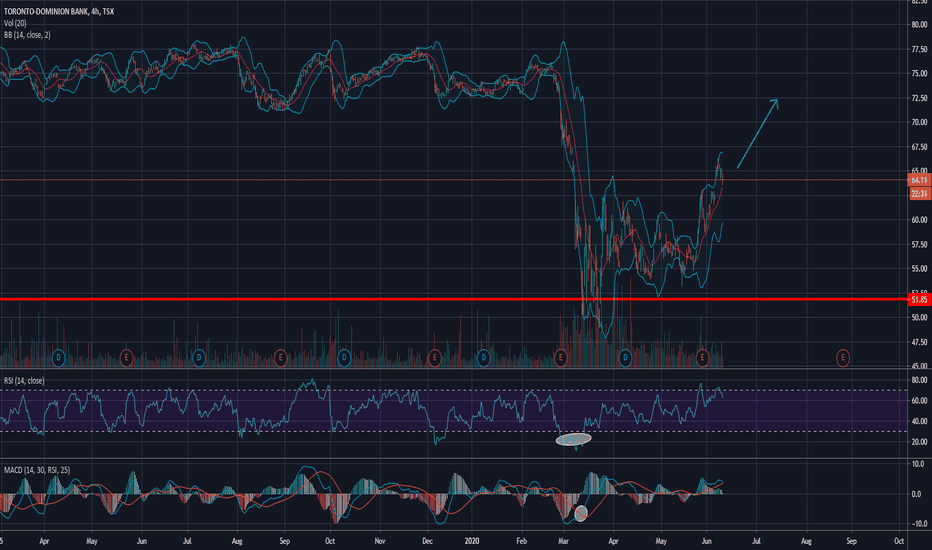Click the 22:33 bar countdown label
This screenshot has width=932, height=550.
pos(920,194)
